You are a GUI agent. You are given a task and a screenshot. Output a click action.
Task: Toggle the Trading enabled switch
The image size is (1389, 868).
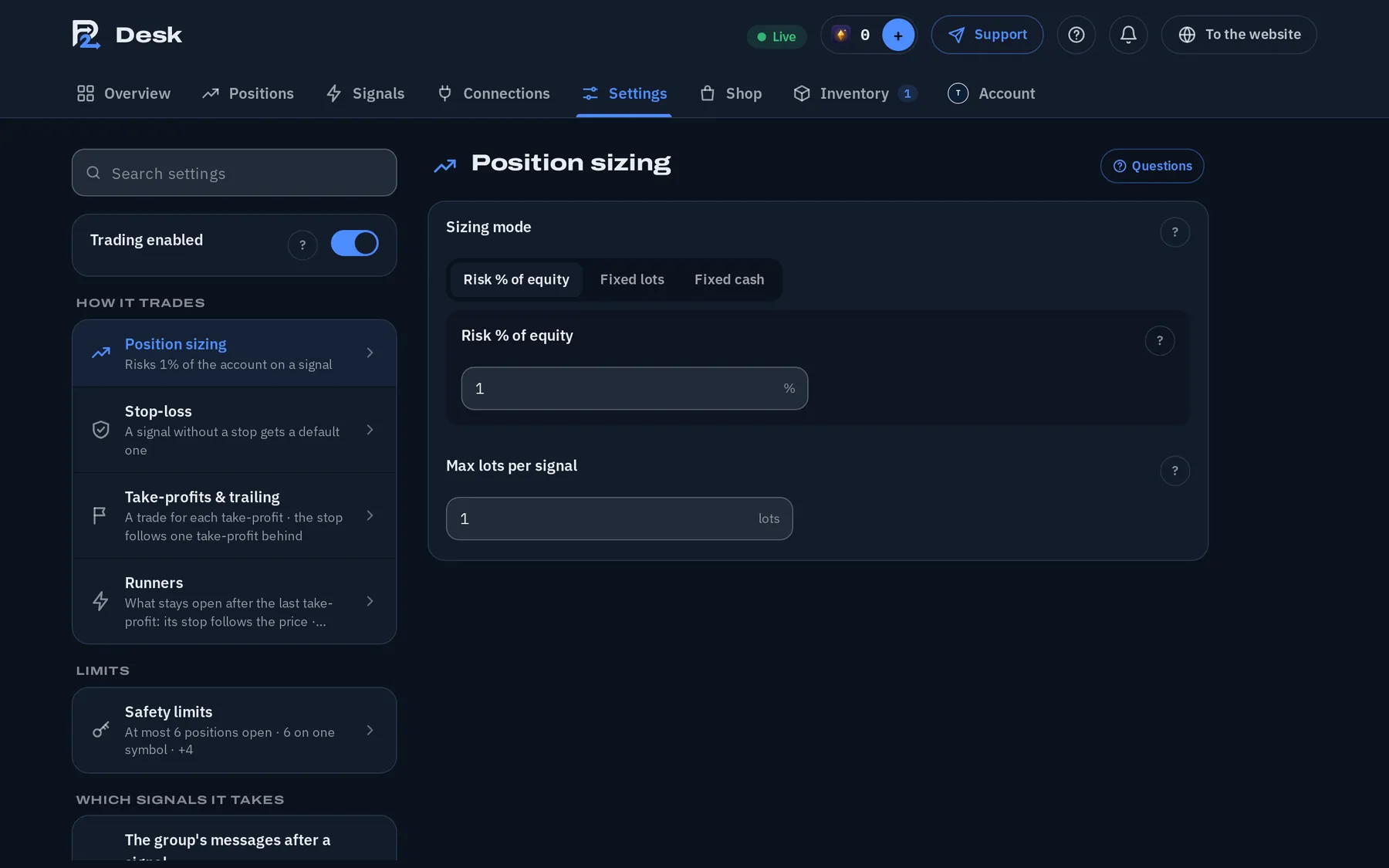pos(355,243)
